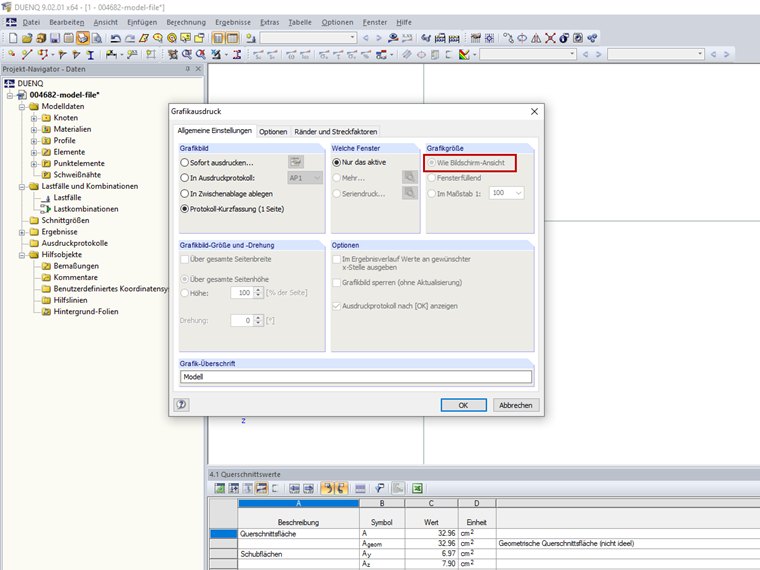
Task: Open the Extras menu
Action: coord(269,22)
